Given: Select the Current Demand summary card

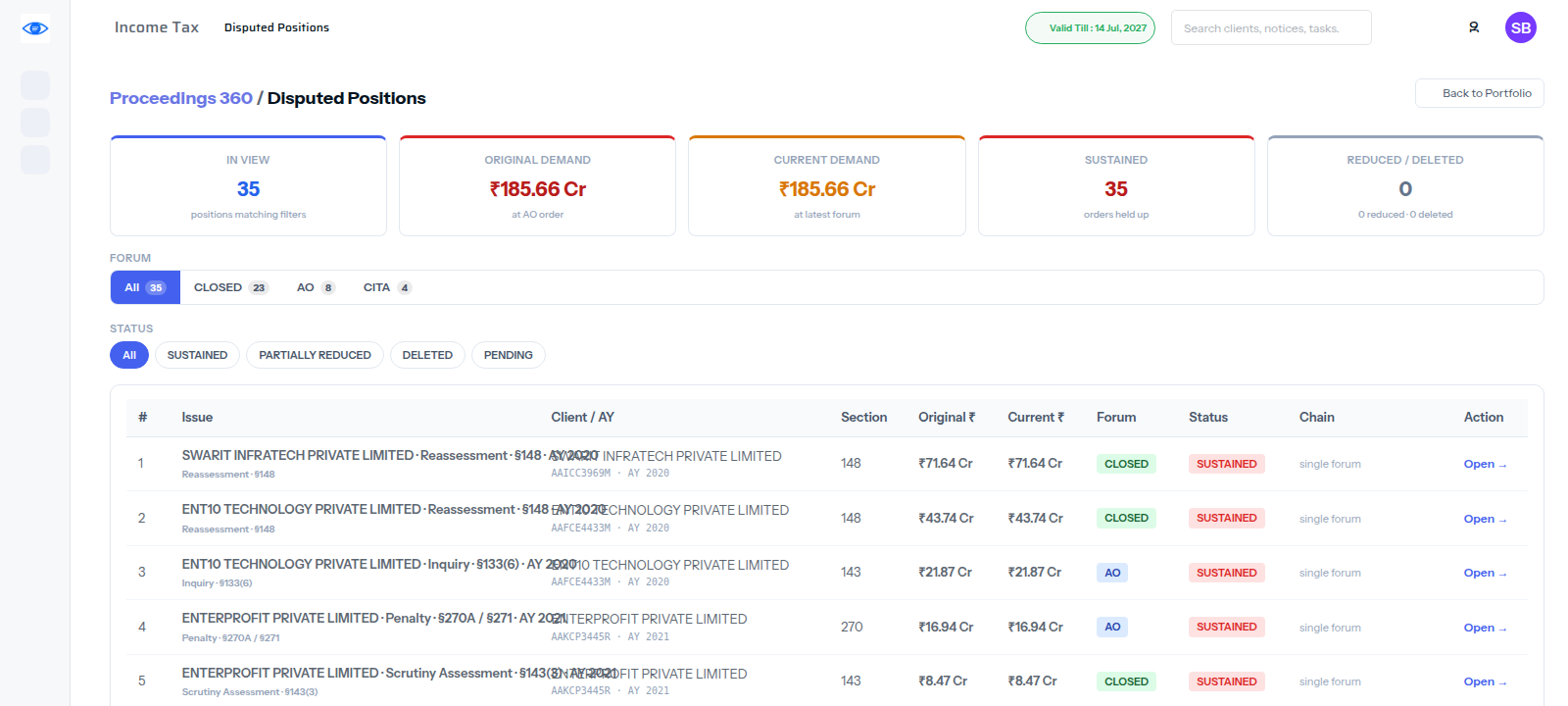Looking at the screenshot, I should (x=827, y=186).
